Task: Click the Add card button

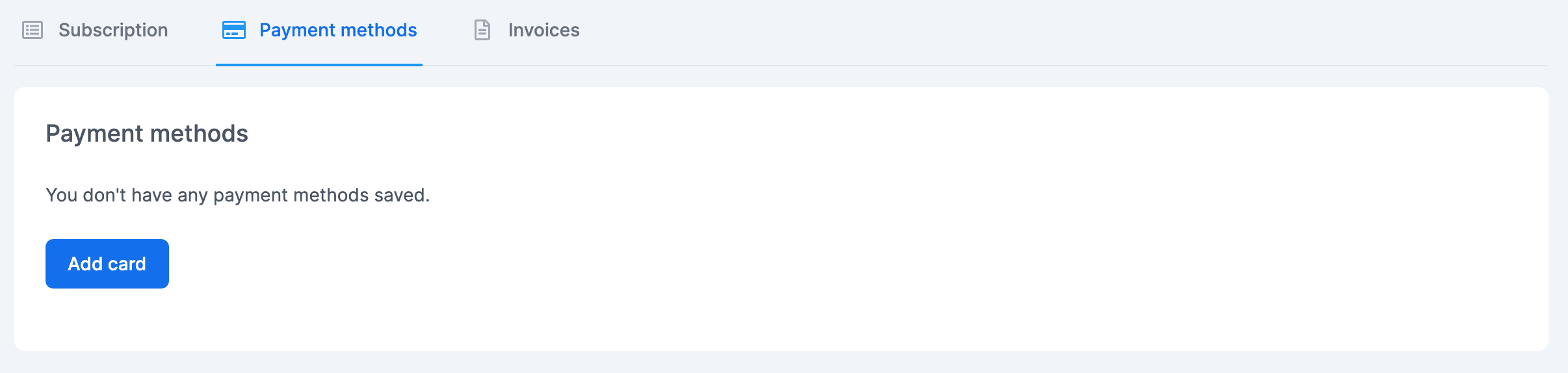Action: point(107,264)
